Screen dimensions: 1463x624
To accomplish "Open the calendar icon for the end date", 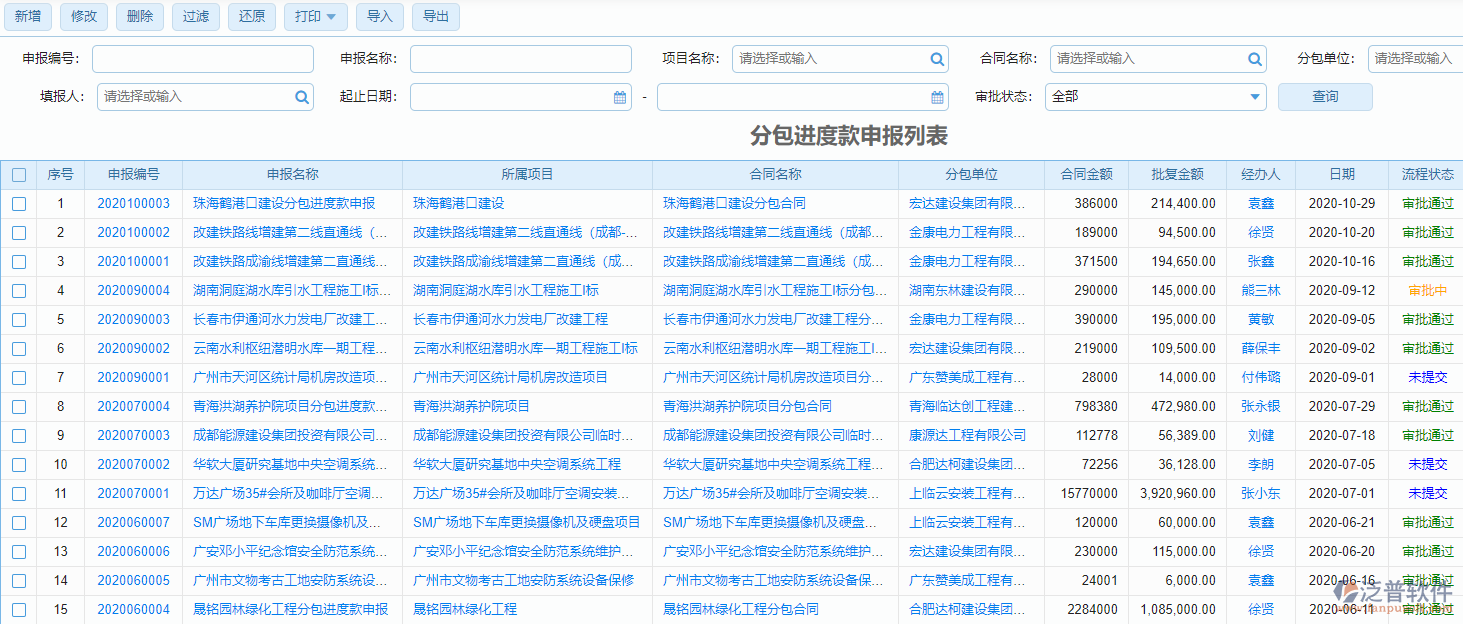I will click(936, 97).
